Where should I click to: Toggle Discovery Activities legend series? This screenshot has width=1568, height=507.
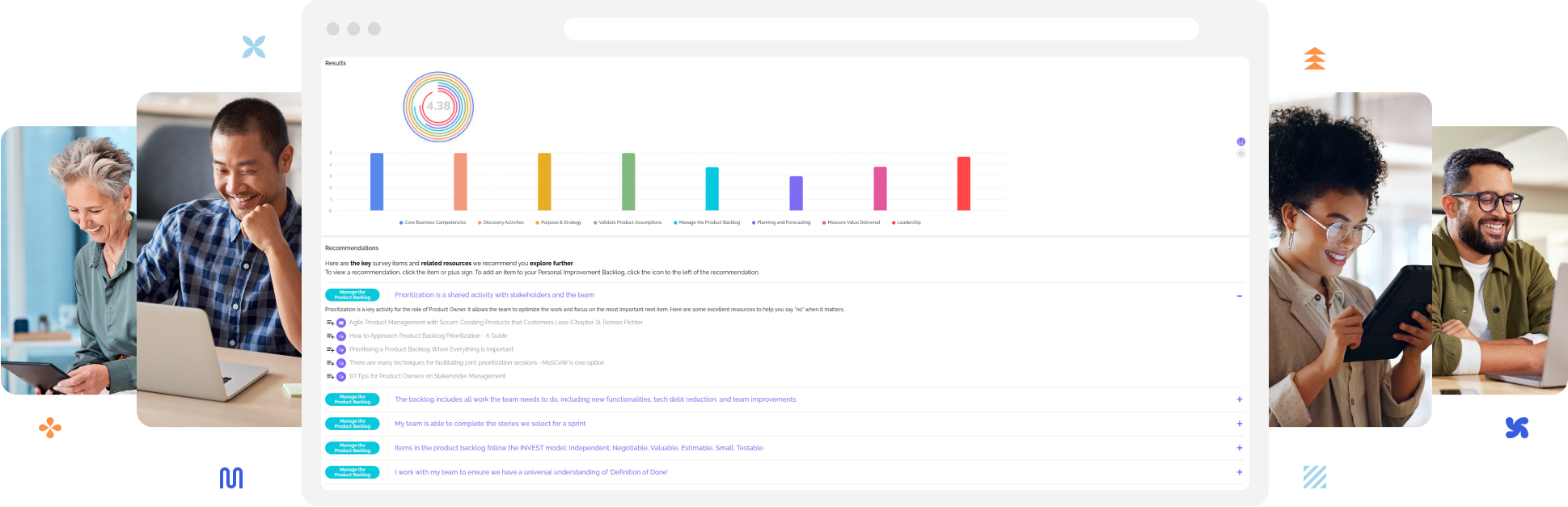point(503,222)
